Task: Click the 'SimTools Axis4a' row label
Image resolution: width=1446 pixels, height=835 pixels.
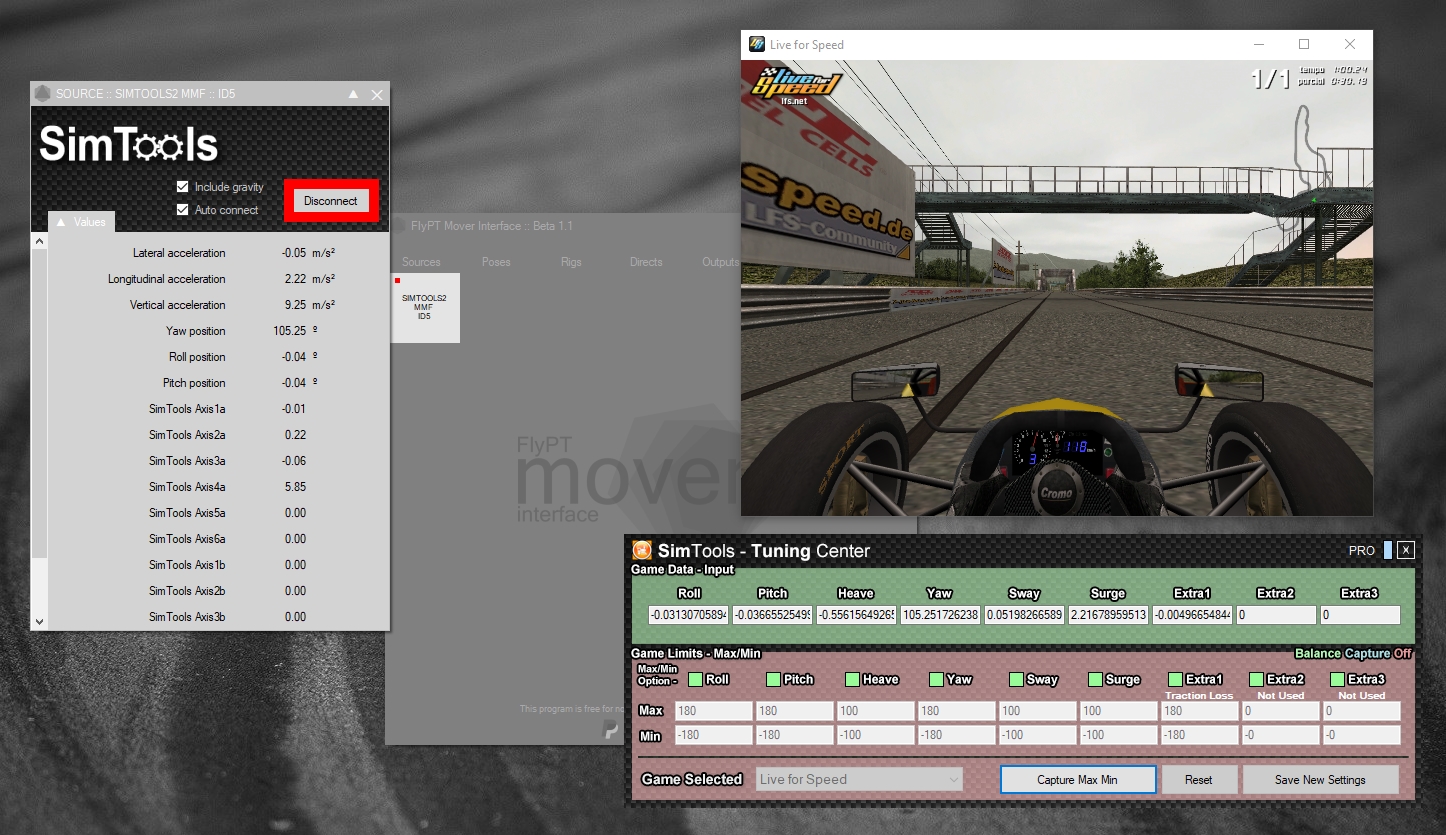Action: 187,487
